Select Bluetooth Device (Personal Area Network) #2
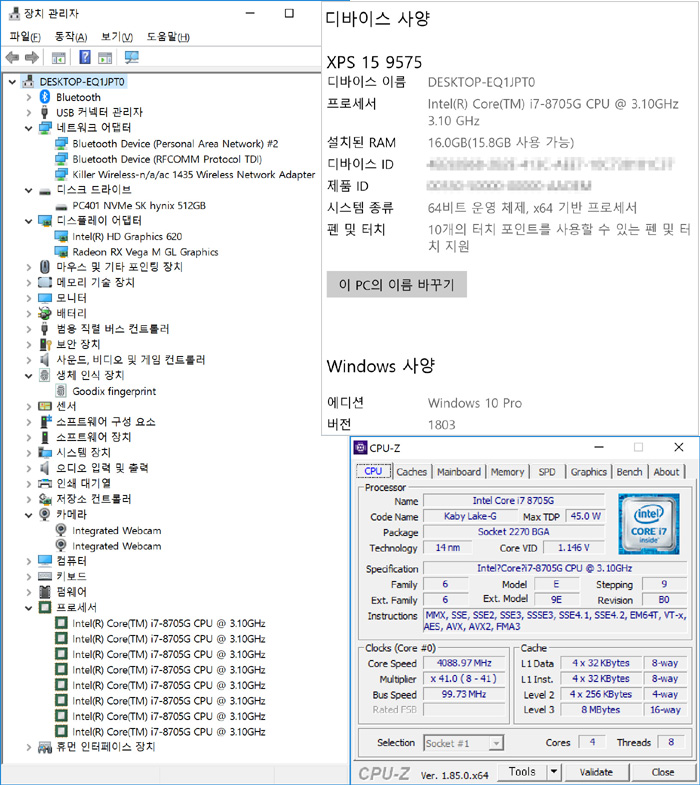This screenshot has height=787, width=700. pos(175,144)
